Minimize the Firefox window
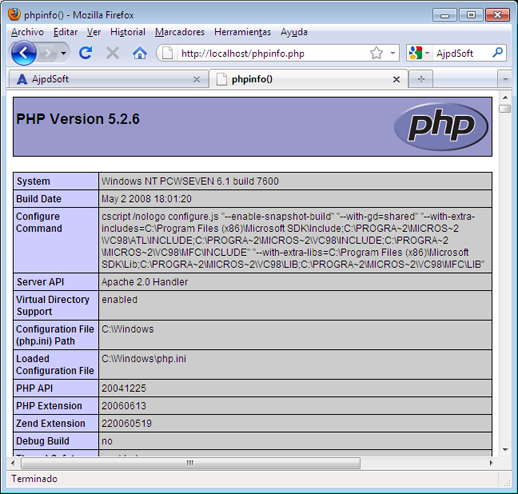The width and height of the screenshot is (518, 494). [445, 15]
